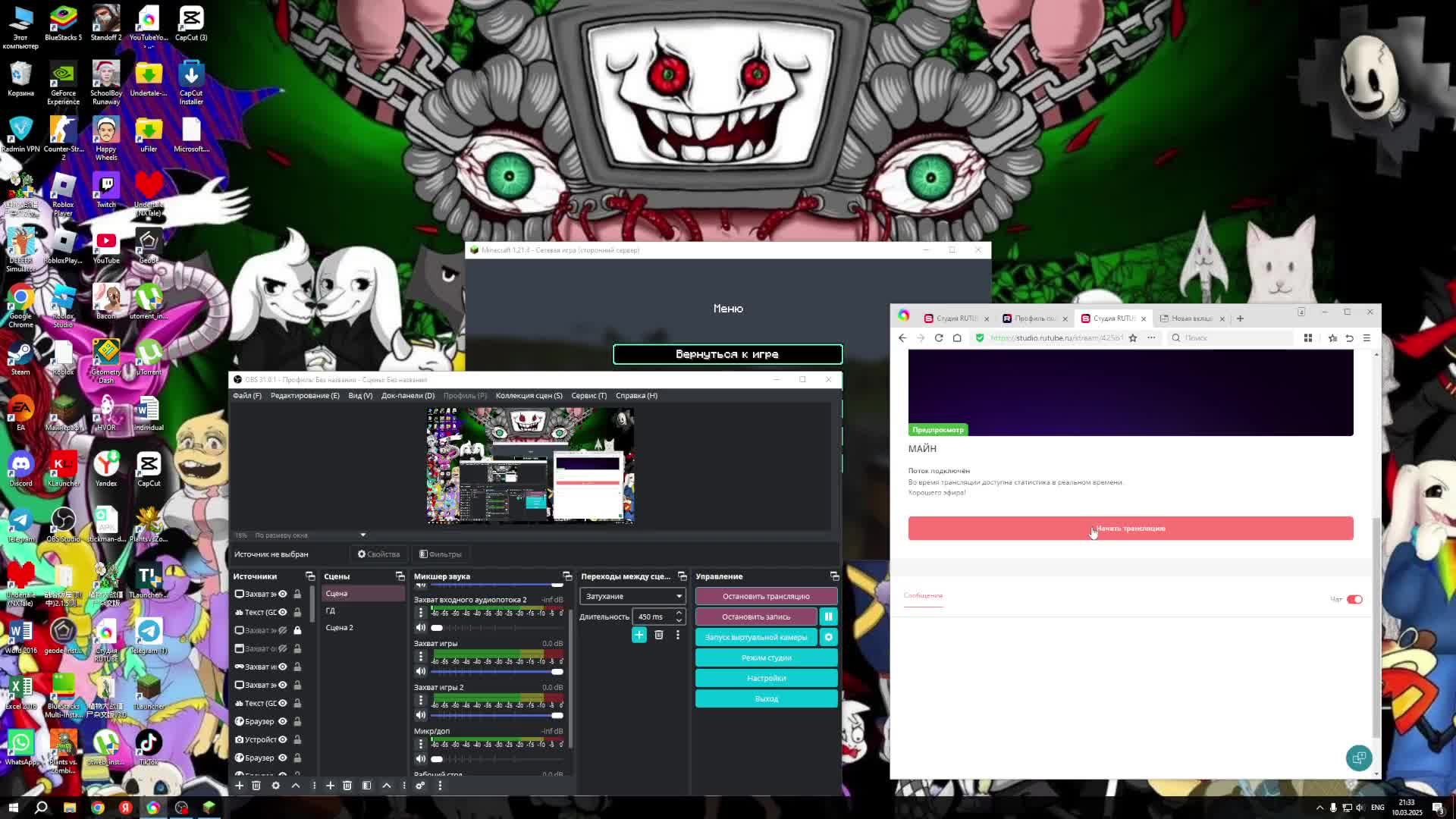Open advanced audio properties gears icon
Screen dimensions: 1456x819
[420, 785]
